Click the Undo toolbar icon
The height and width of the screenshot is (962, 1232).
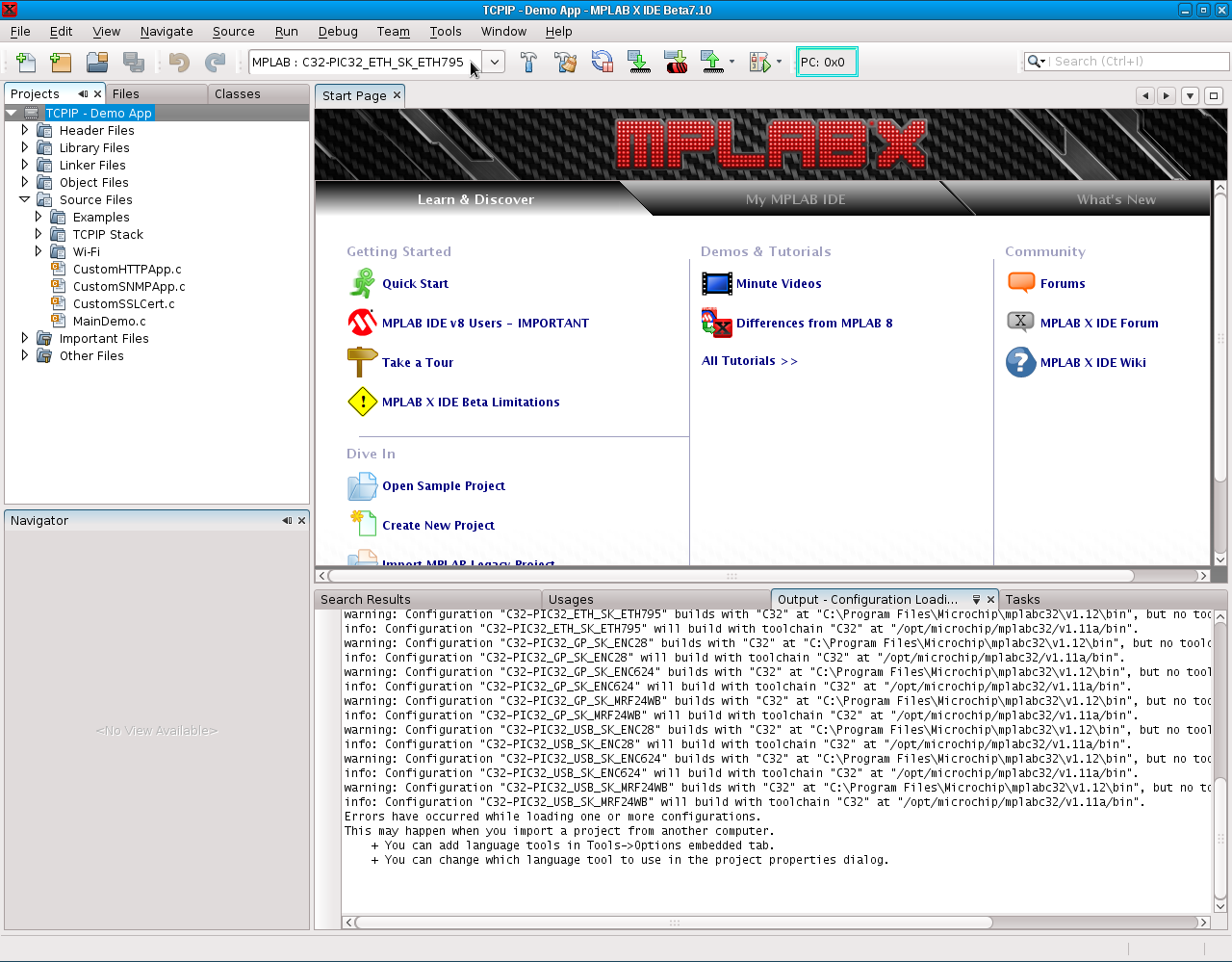[x=179, y=63]
